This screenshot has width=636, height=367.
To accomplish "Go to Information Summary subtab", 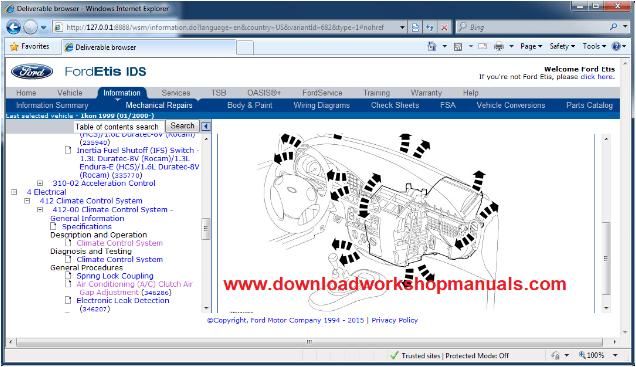I will tap(52, 105).
